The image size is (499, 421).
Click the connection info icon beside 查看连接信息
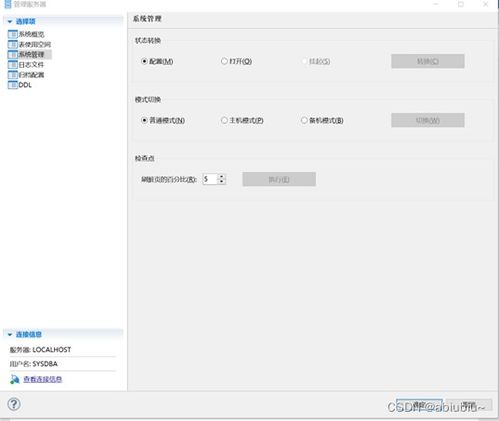14,379
